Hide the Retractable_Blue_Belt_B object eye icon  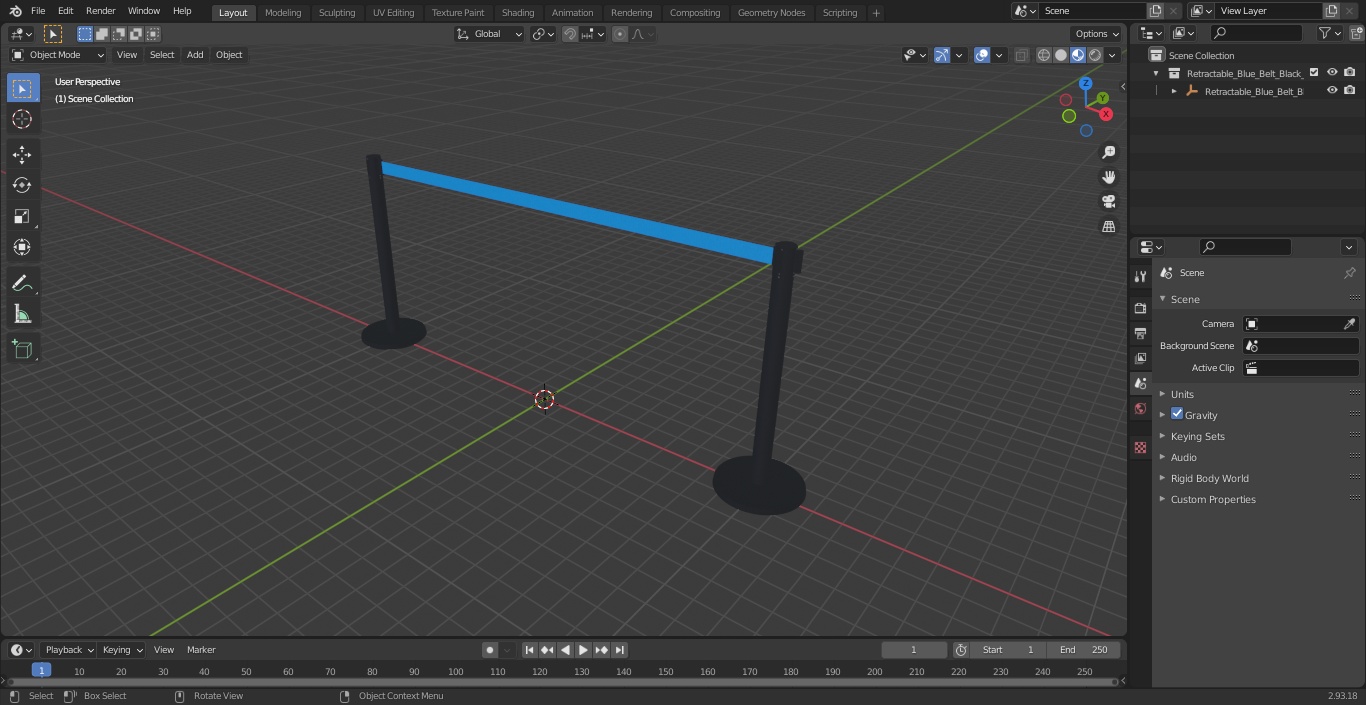(x=1332, y=90)
